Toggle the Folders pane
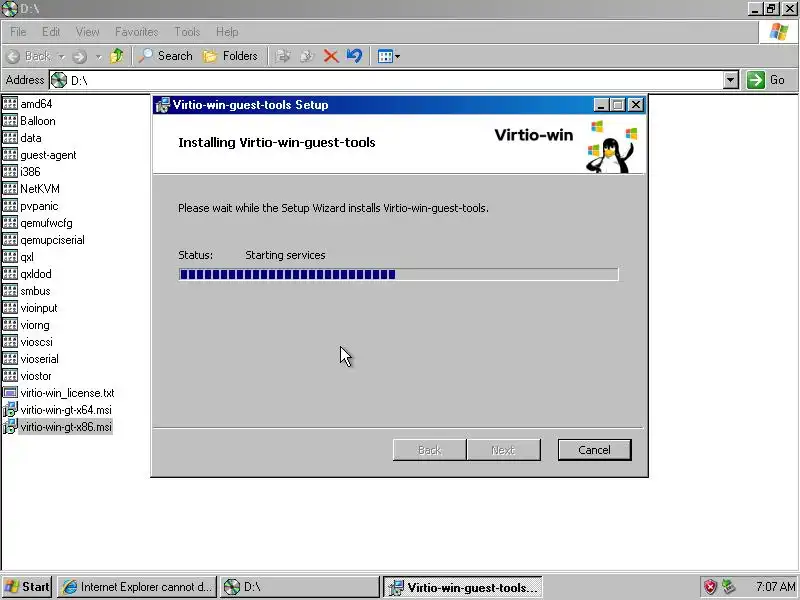This screenshot has width=800, height=600. (230, 56)
